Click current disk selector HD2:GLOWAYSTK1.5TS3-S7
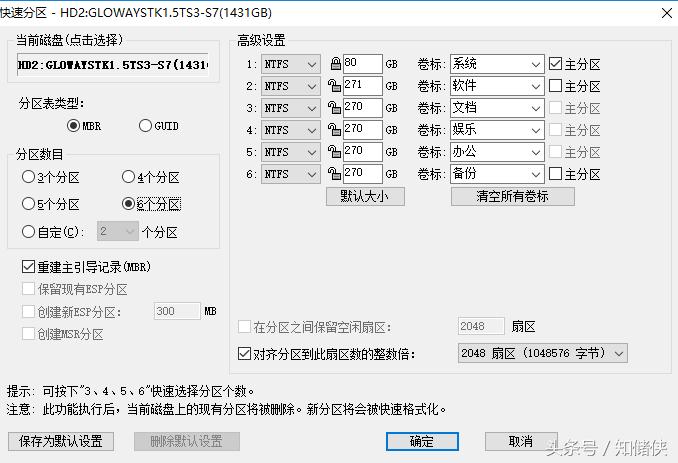Image resolution: width=678 pixels, height=463 pixels. pos(113,65)
